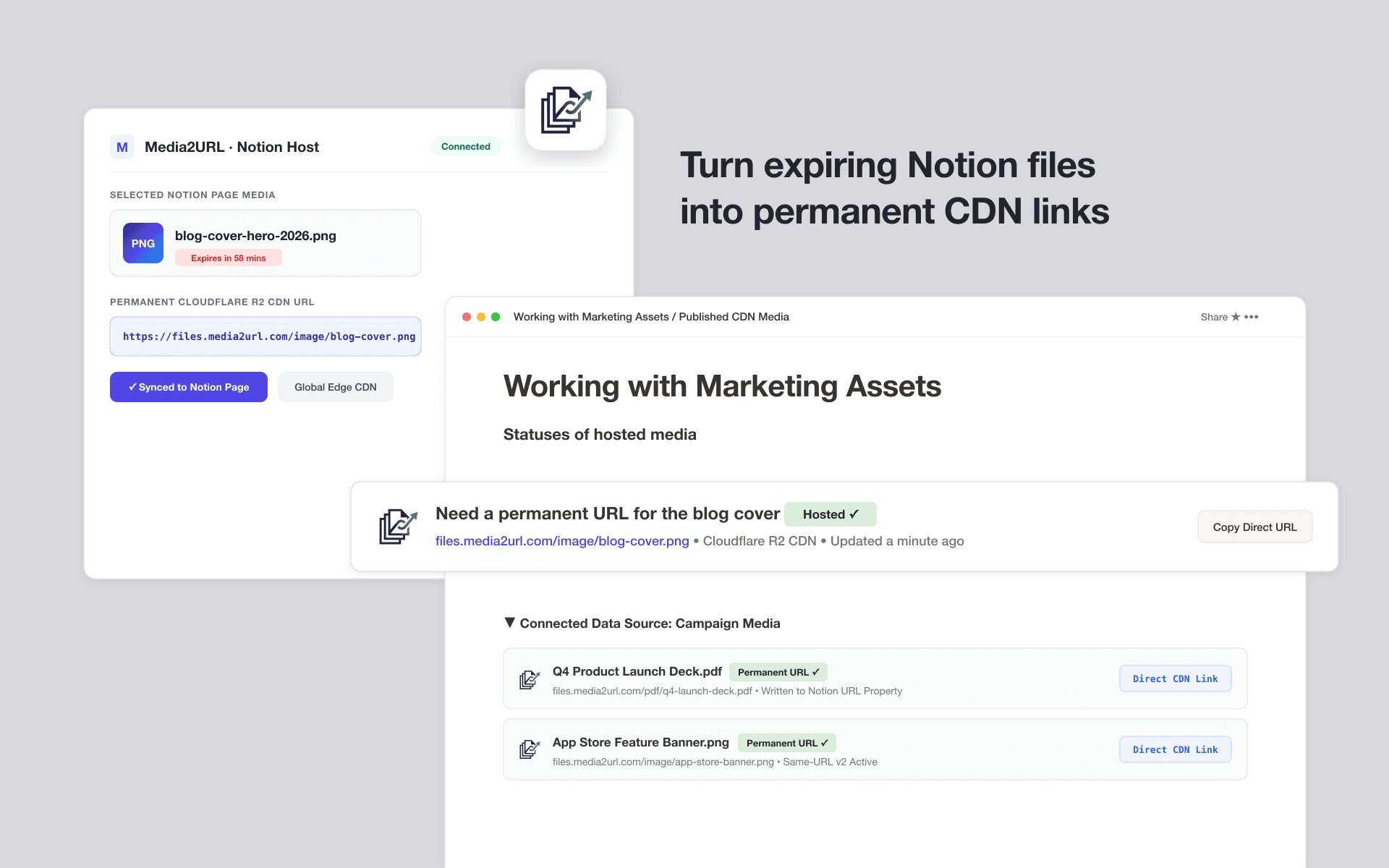Click the purple M icon in Media2URL header
This screenshot has width=1389, height=868.
tap(122, 147)
